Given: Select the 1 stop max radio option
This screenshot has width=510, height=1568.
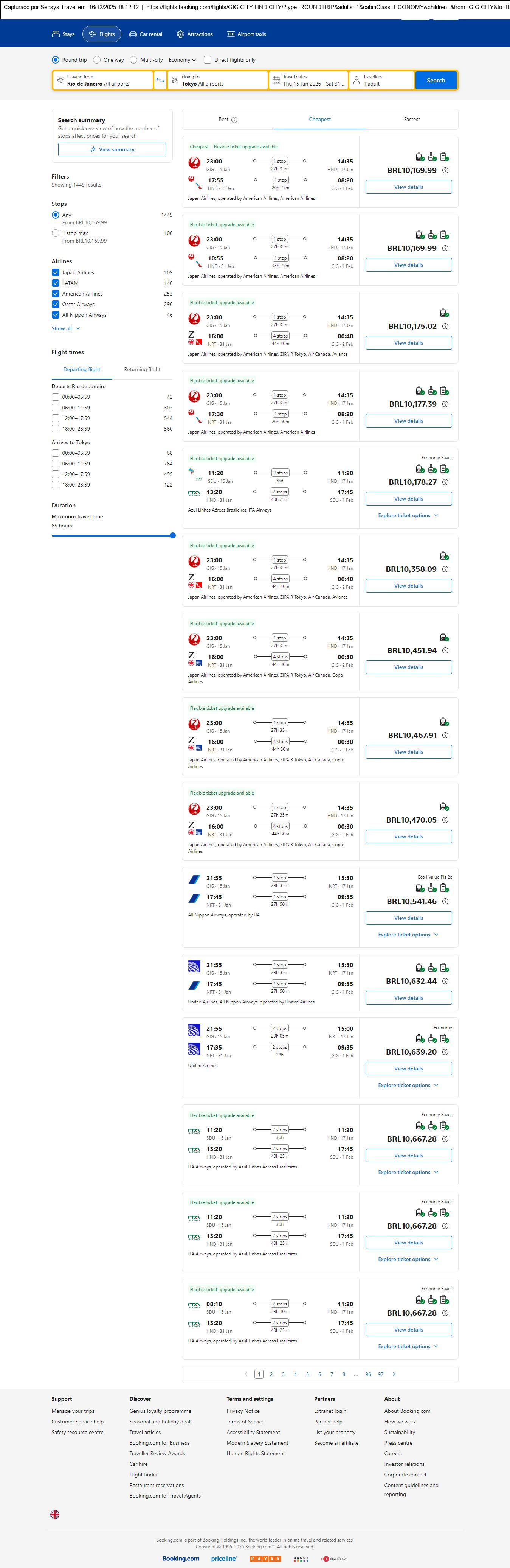Looking at the screenshot, I should [55, 233].
